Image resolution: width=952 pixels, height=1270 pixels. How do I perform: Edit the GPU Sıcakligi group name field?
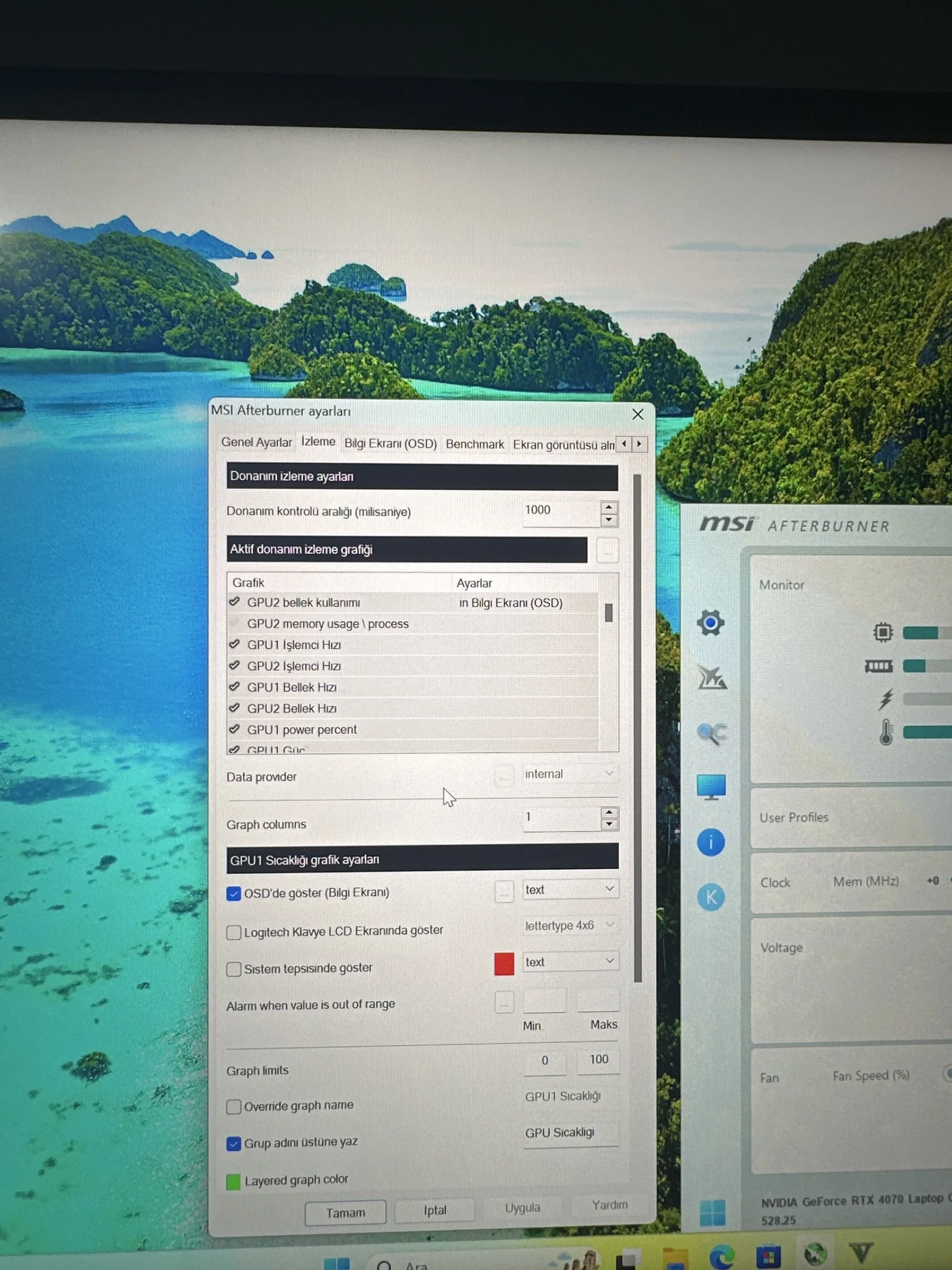tap(571, 1133)
